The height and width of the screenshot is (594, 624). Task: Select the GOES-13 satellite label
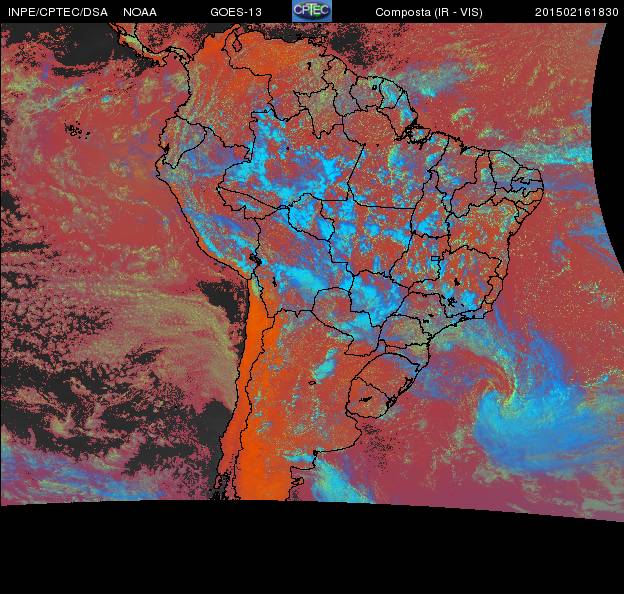point(236,12)
